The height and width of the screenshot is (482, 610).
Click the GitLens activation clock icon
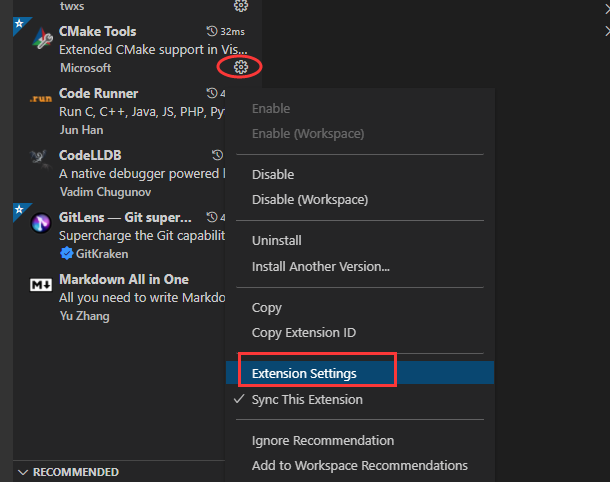pos(212,217)
